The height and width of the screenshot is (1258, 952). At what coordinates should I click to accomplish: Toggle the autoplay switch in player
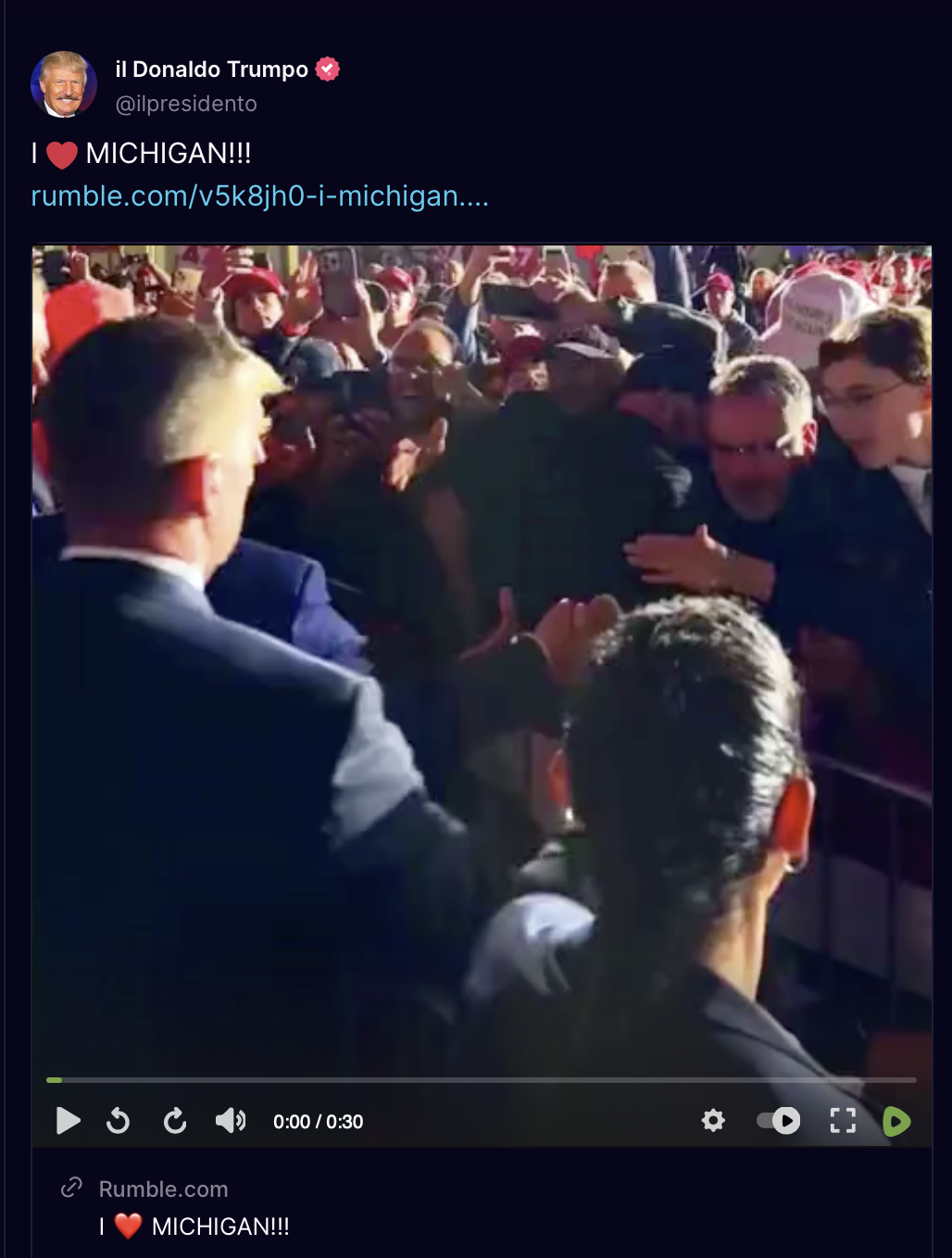pos(778,1121)
